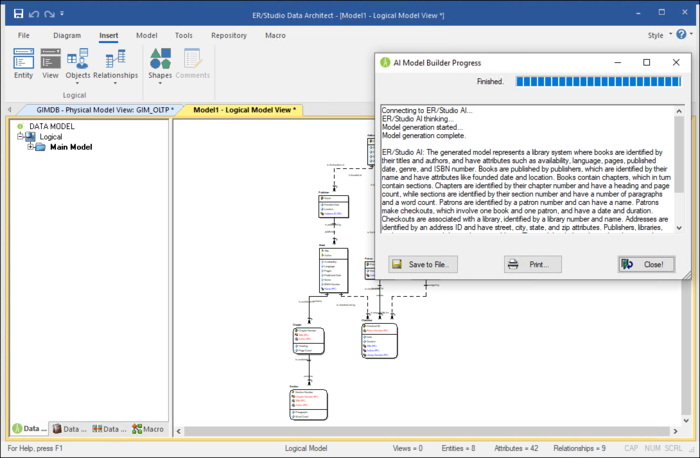Click the AI Model Builder progress bar

click(x=599, y=81)
